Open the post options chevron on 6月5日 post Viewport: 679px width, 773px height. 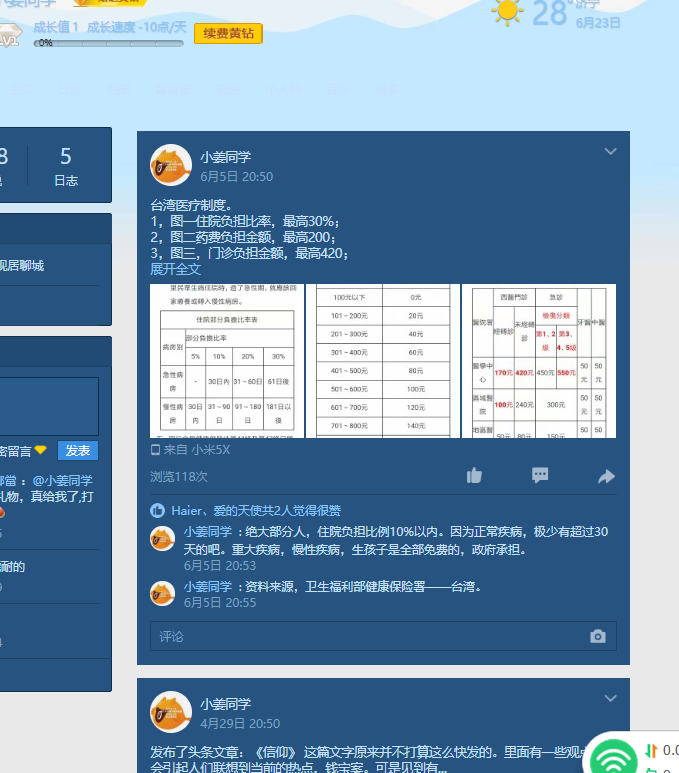(x=610, y=151)
